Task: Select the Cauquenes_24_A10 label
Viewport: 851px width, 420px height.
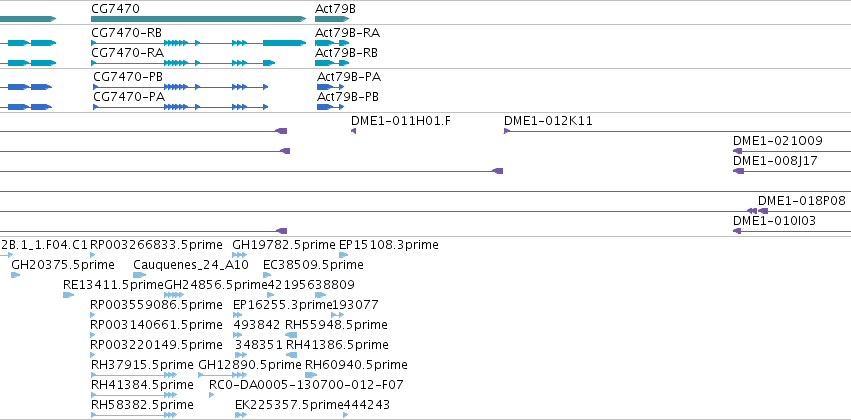Action: [191, 265]
